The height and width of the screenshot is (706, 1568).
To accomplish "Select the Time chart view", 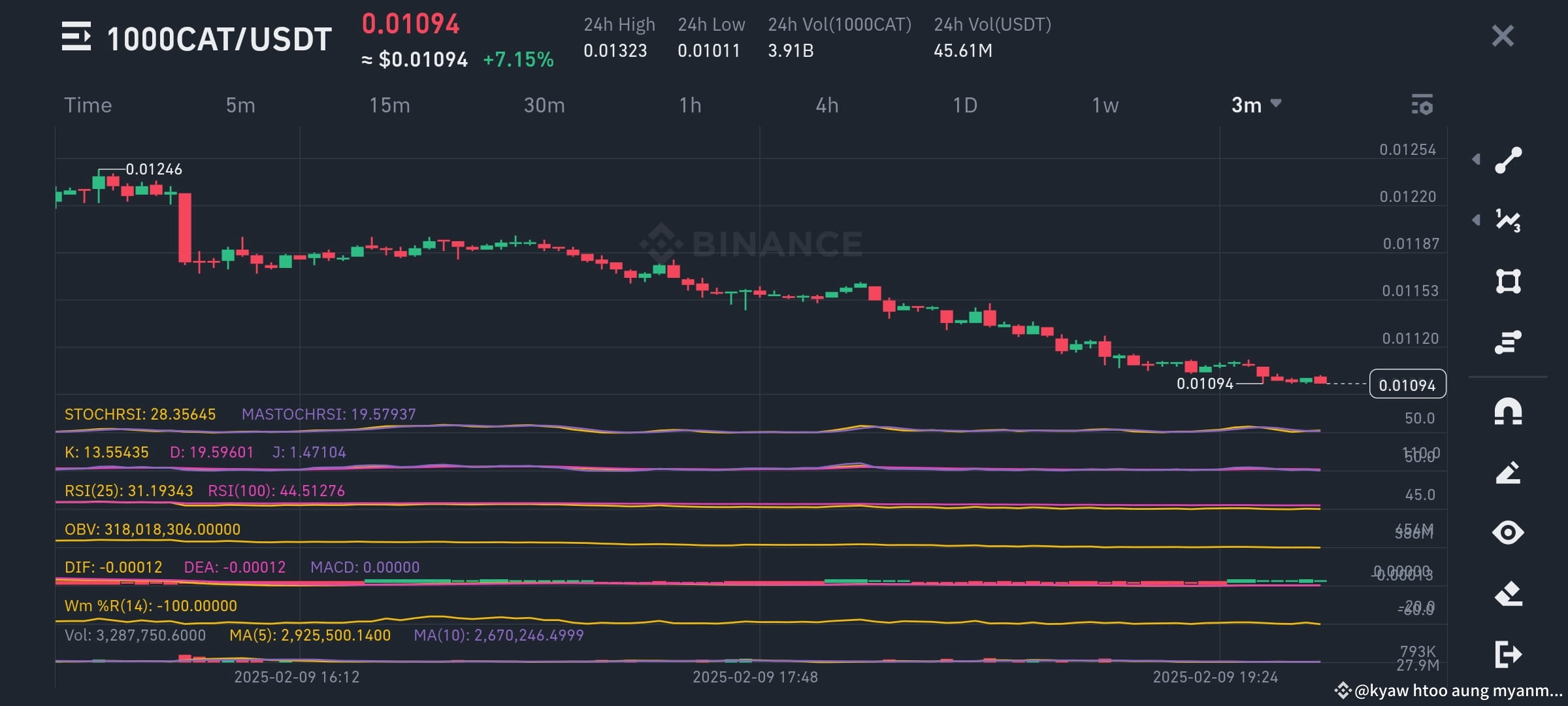I will point(88,105).
